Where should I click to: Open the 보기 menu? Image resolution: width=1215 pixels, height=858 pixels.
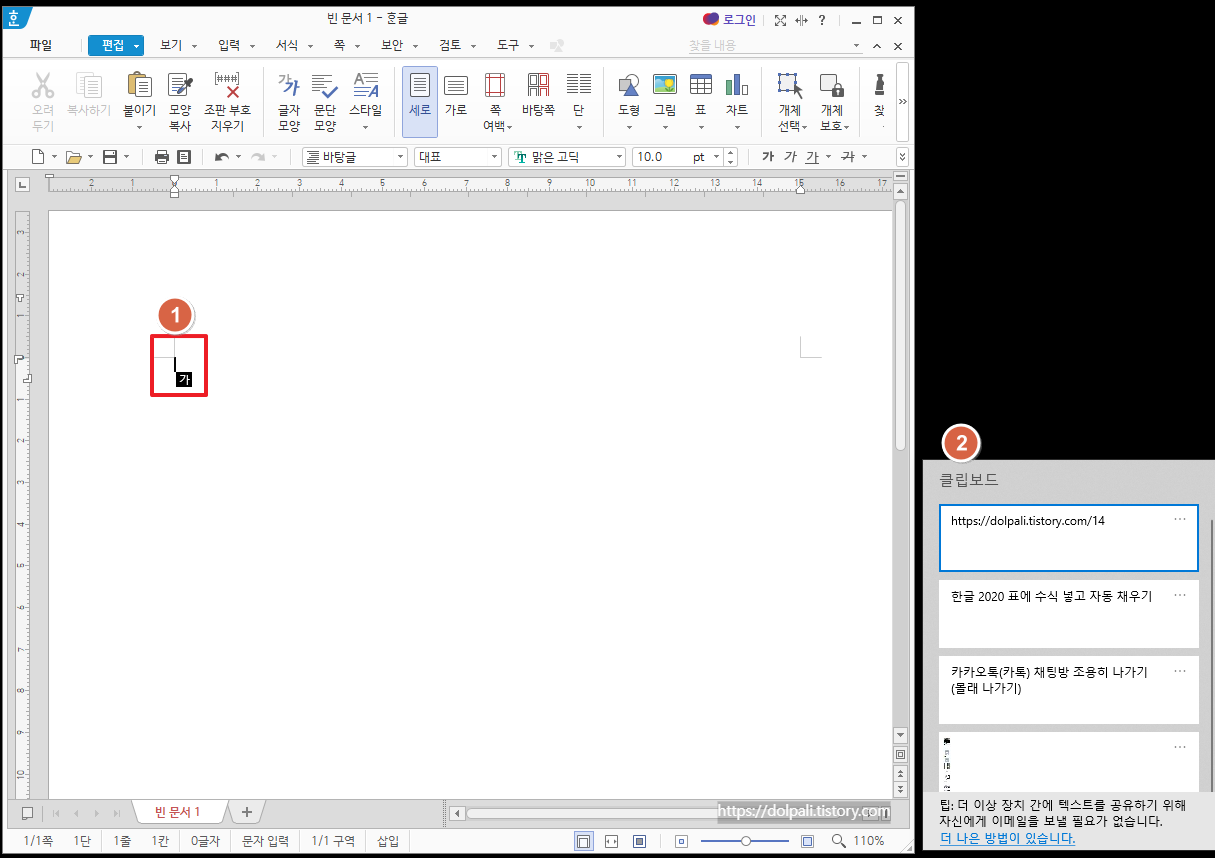coord(172,45)
